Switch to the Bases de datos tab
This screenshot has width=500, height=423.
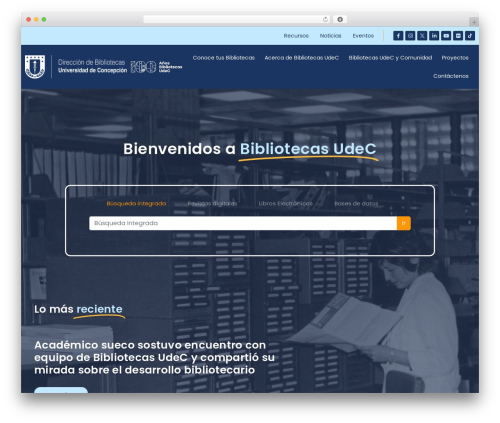click(356, 203)
